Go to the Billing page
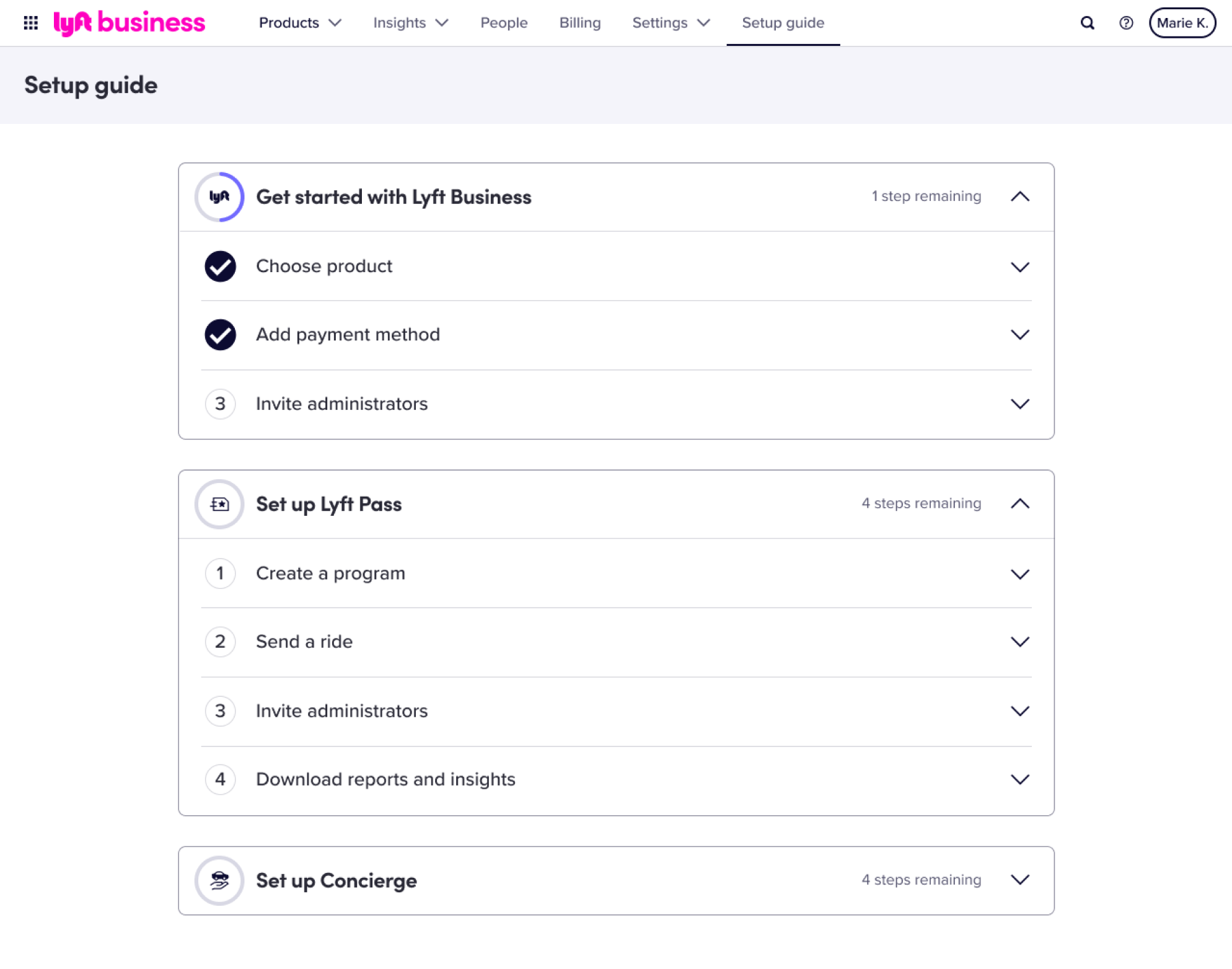 point(580,23)
